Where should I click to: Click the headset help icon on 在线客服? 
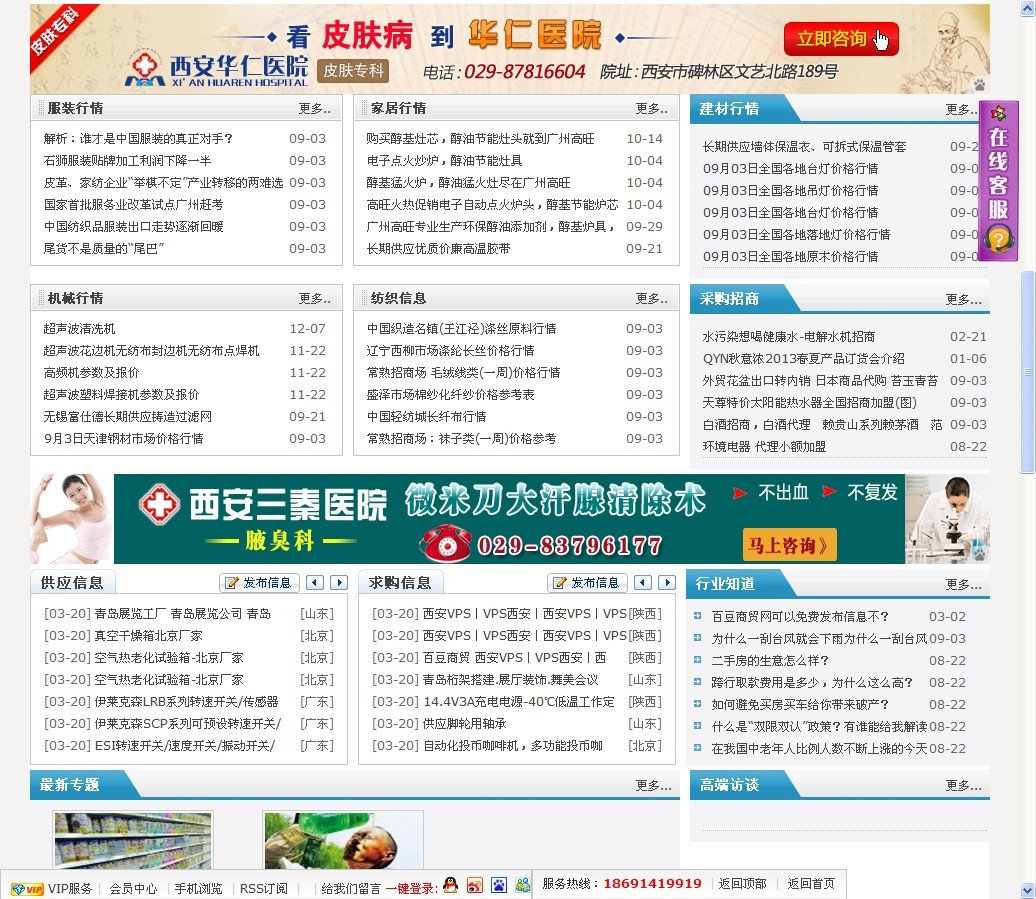(x=998, y=238)
